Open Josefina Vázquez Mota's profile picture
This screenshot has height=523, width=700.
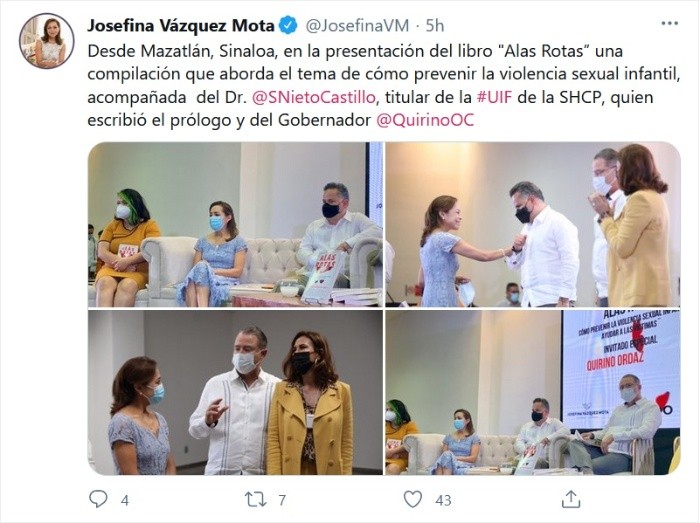[46, 41]
